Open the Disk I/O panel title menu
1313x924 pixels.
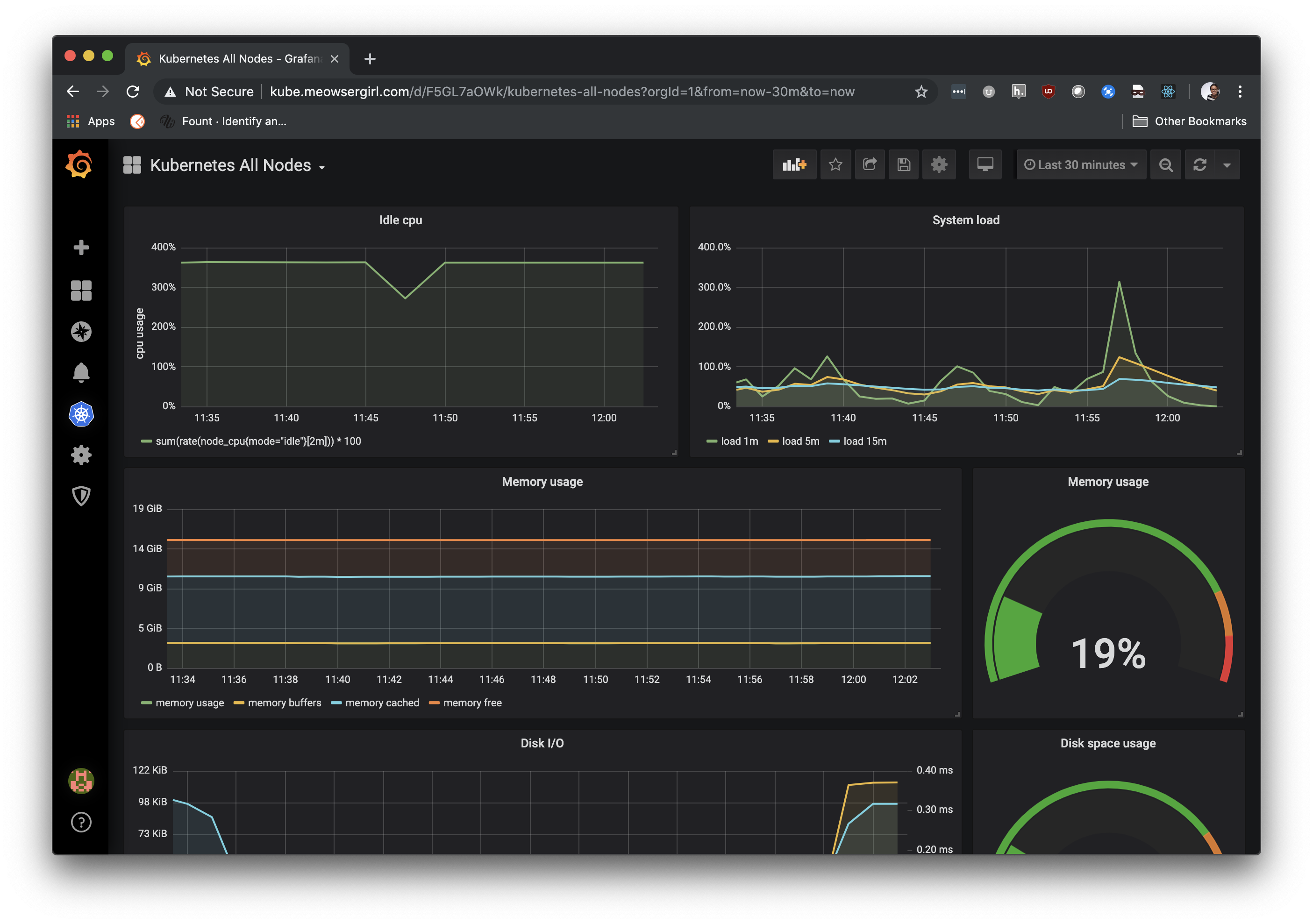pos(542,743)
